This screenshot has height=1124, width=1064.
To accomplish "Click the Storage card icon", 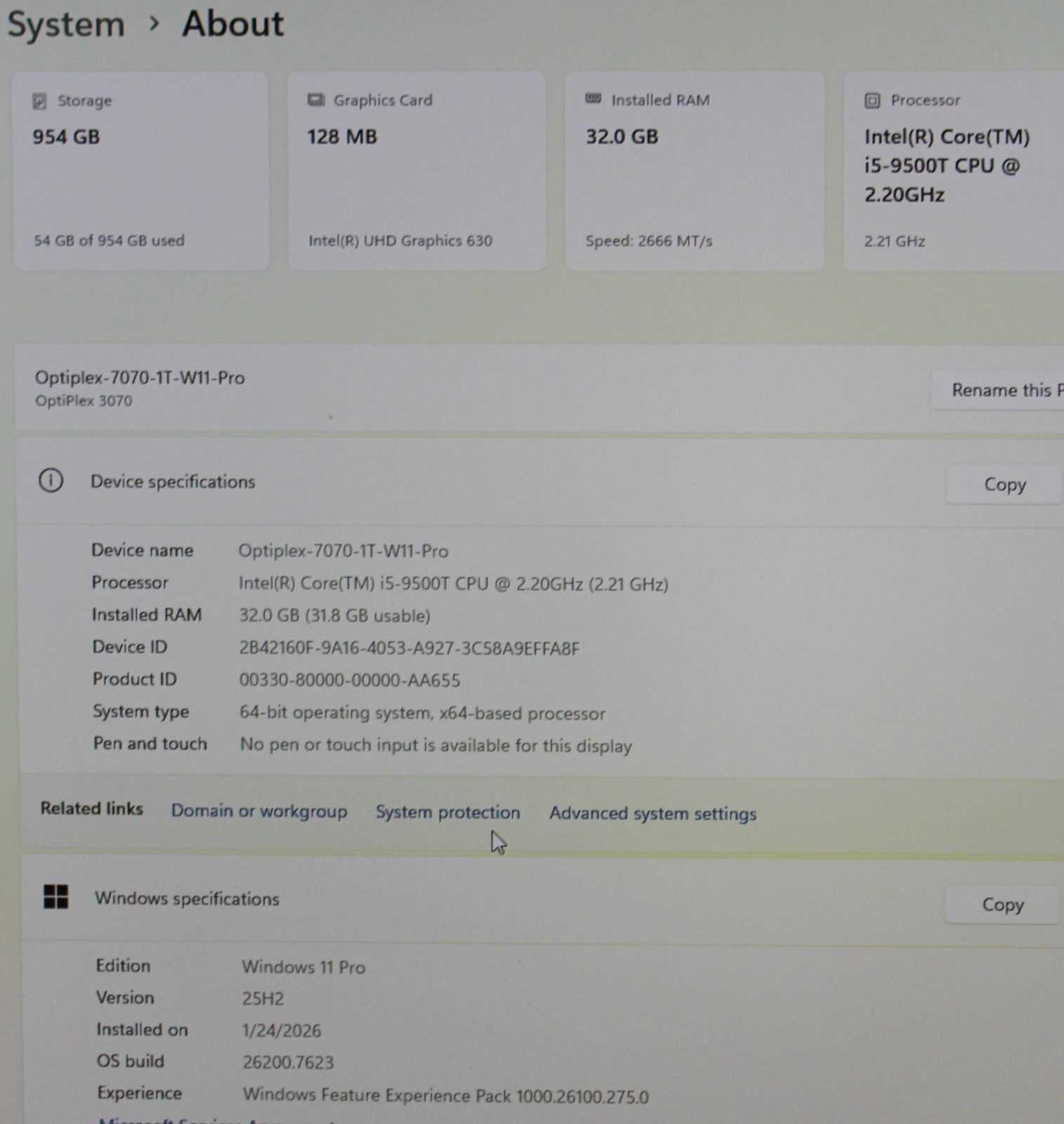I will click(39, 101).
